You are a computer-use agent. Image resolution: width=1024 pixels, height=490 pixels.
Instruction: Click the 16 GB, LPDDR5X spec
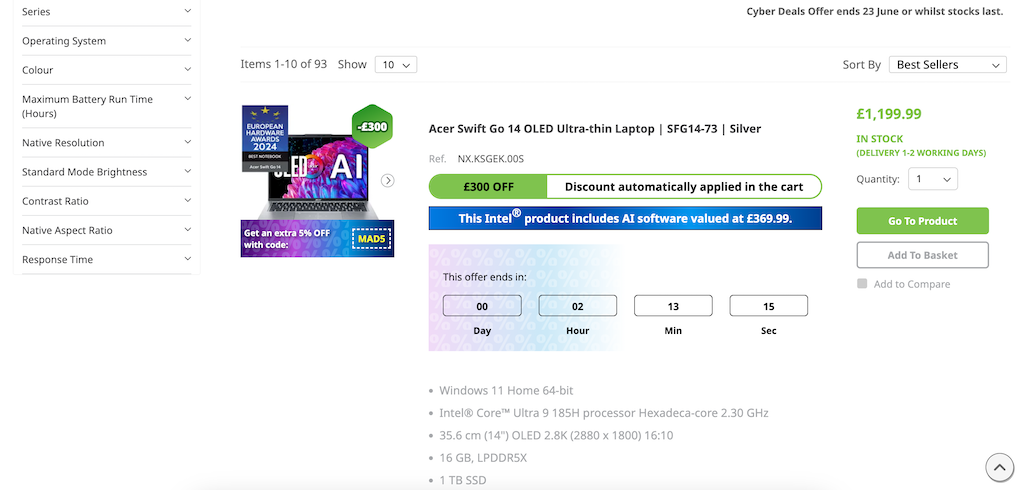click(483, 458)
